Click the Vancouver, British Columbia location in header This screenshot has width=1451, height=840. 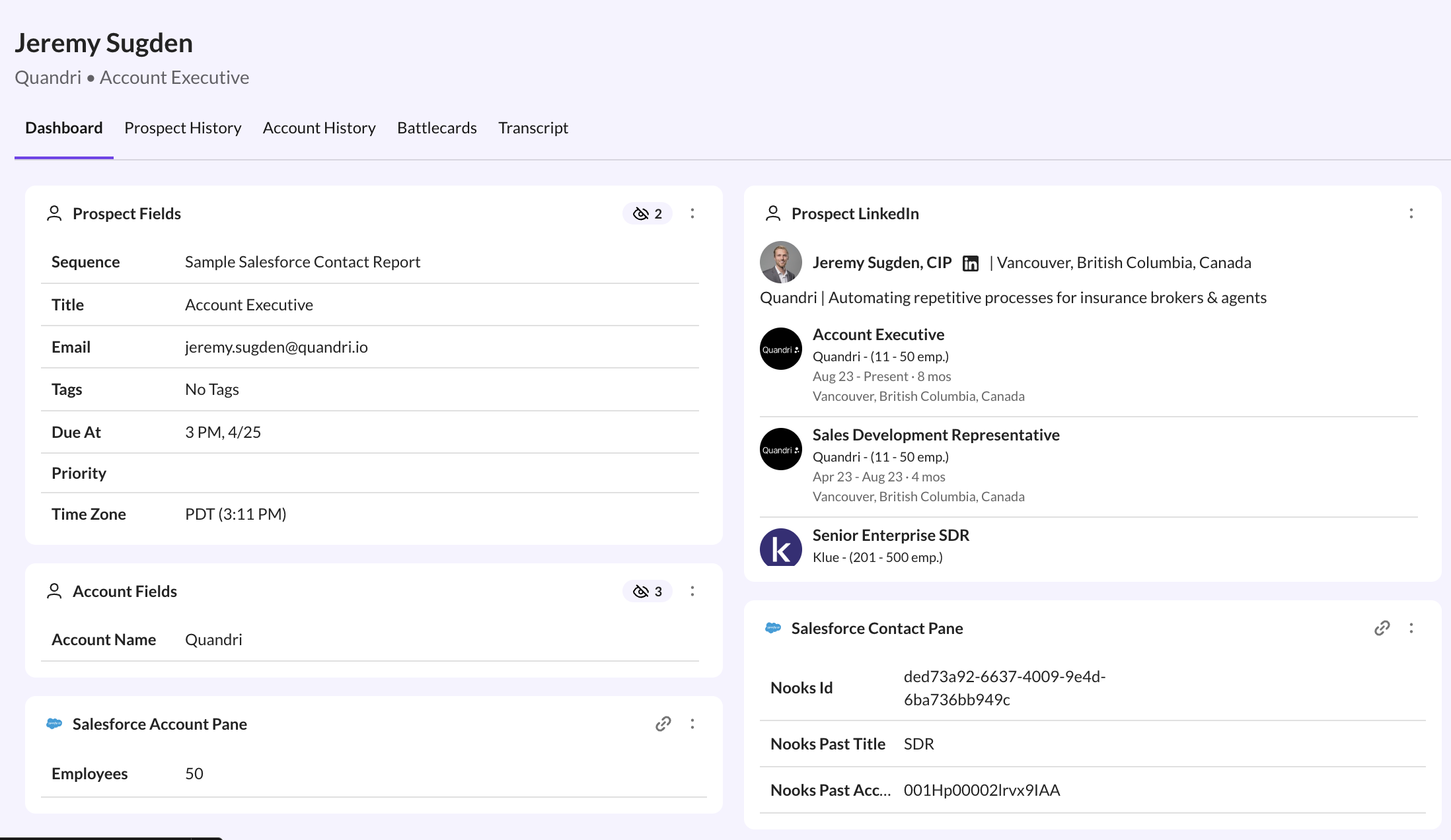[x=1124, y=263]
